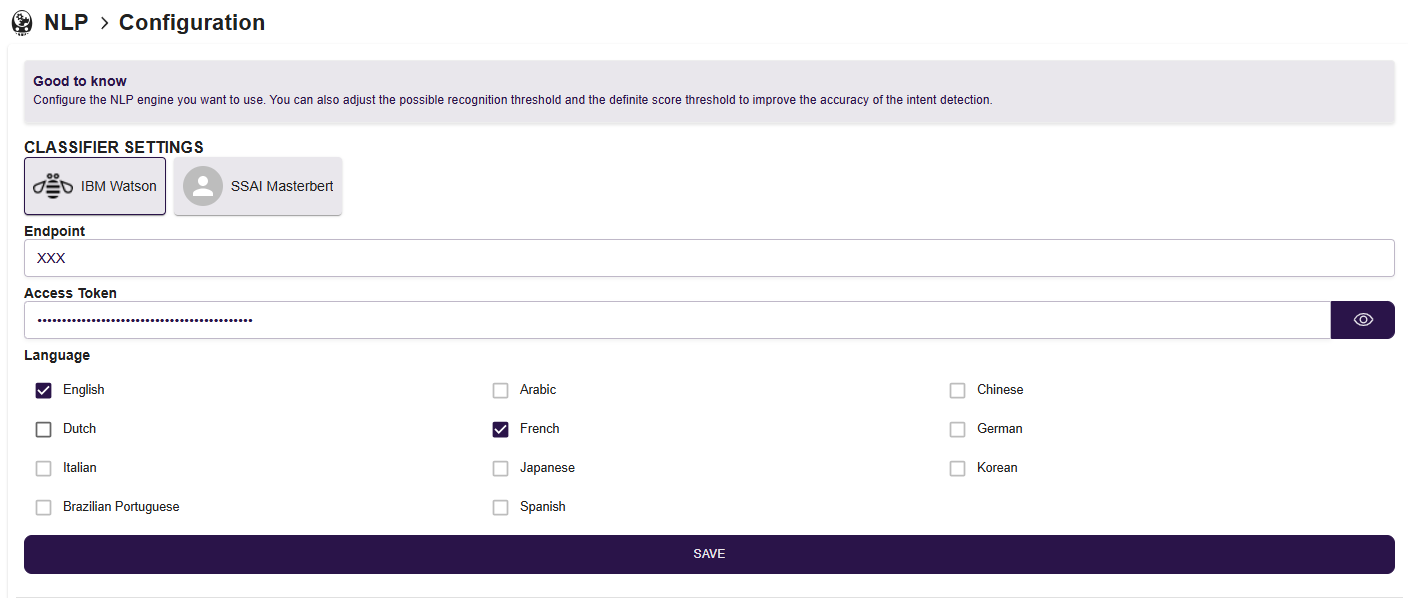Check the Japanese language checkbox
Screen dimensions: 1408x598
500,468
